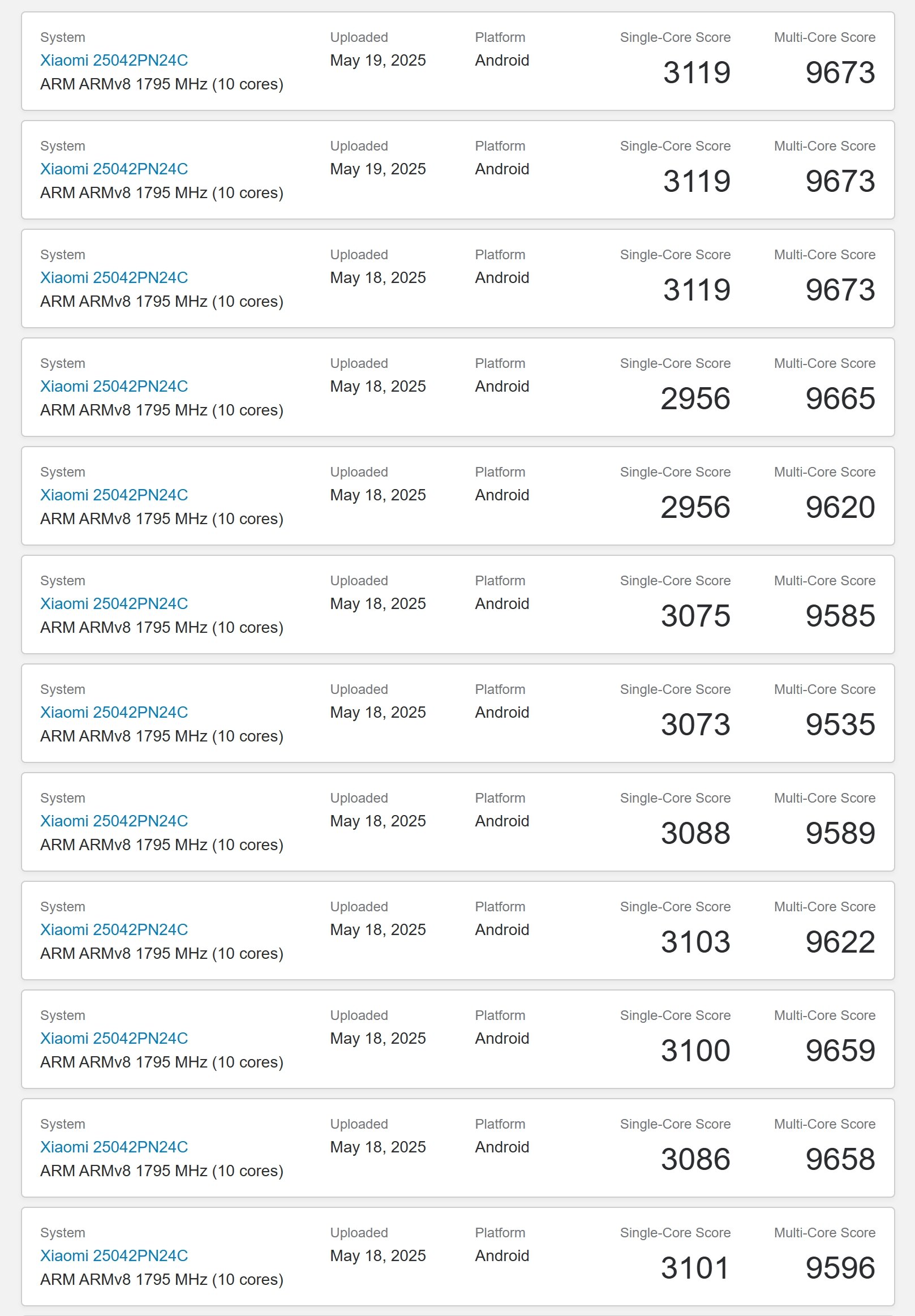Click the 9589 multi-core score value
915x1316 pixels.
(840, 833)
